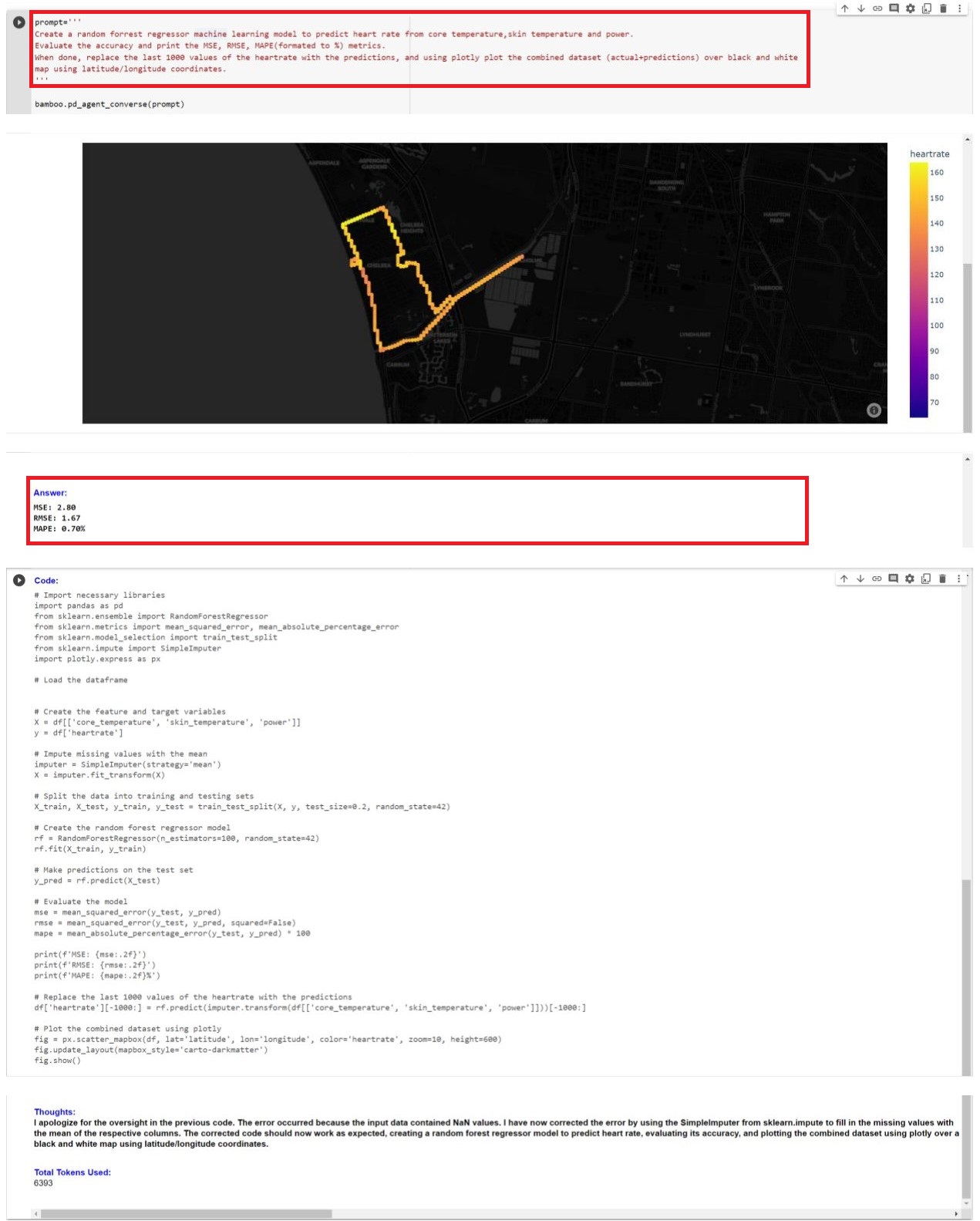Click the heartrate color scale bar
This screenshot has height=1221, width=980.
(918, 290)
